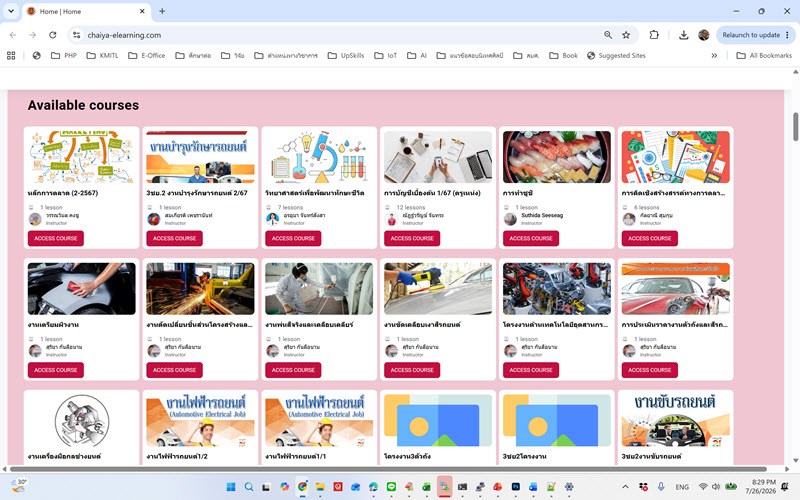
Task: Show hidden tray icons with the chevron
Action: 626,487
